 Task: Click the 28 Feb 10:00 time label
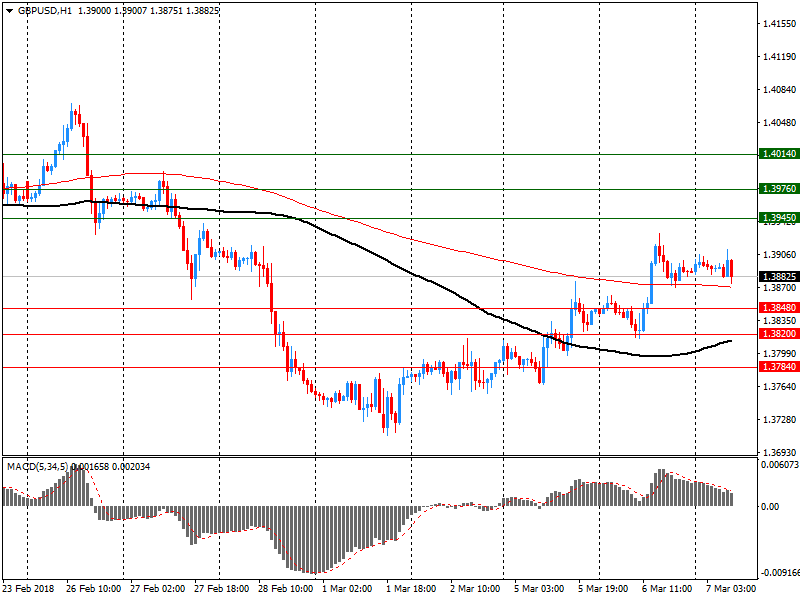(285, 588)
